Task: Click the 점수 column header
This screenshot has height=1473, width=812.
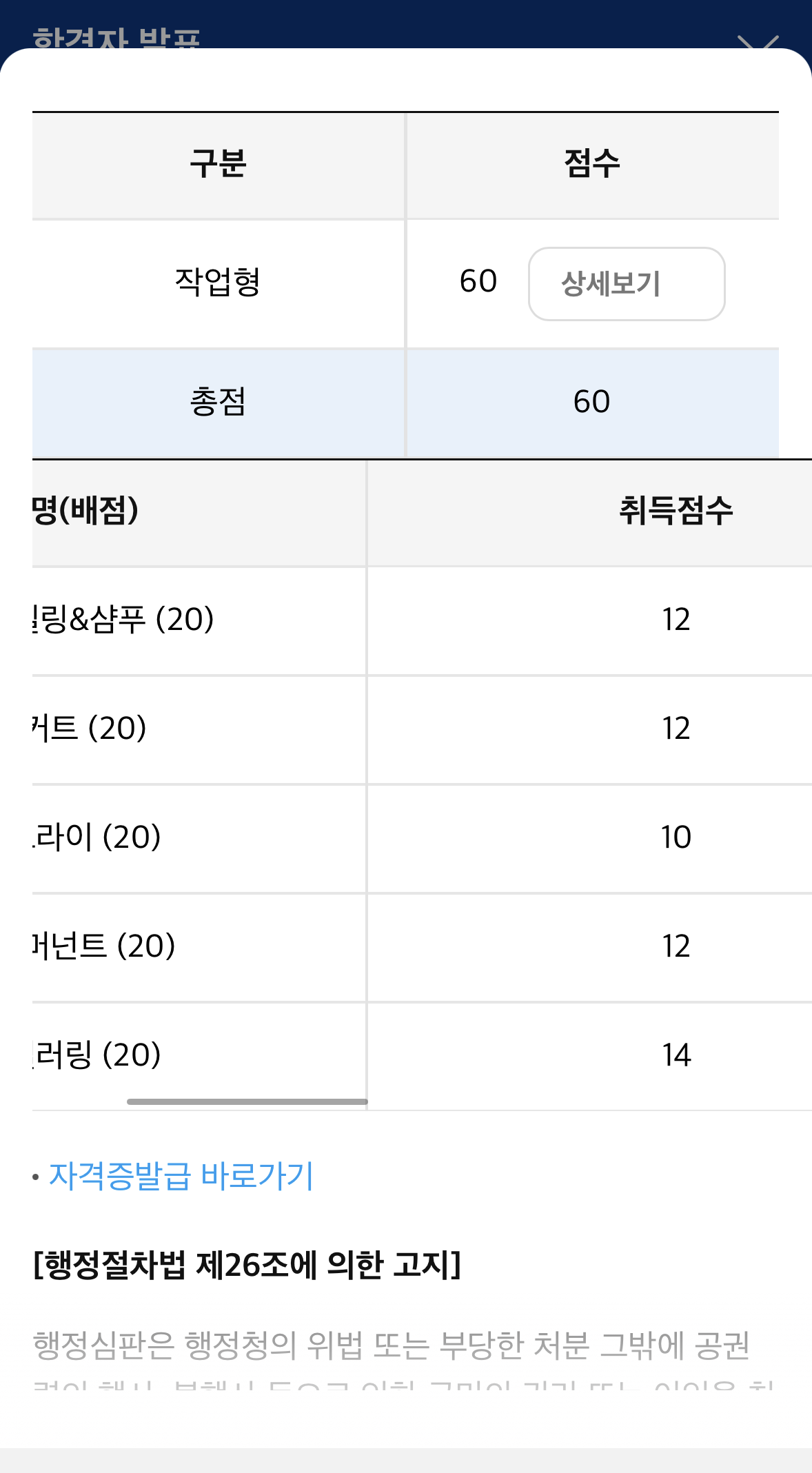Action: tap(591, 163)
